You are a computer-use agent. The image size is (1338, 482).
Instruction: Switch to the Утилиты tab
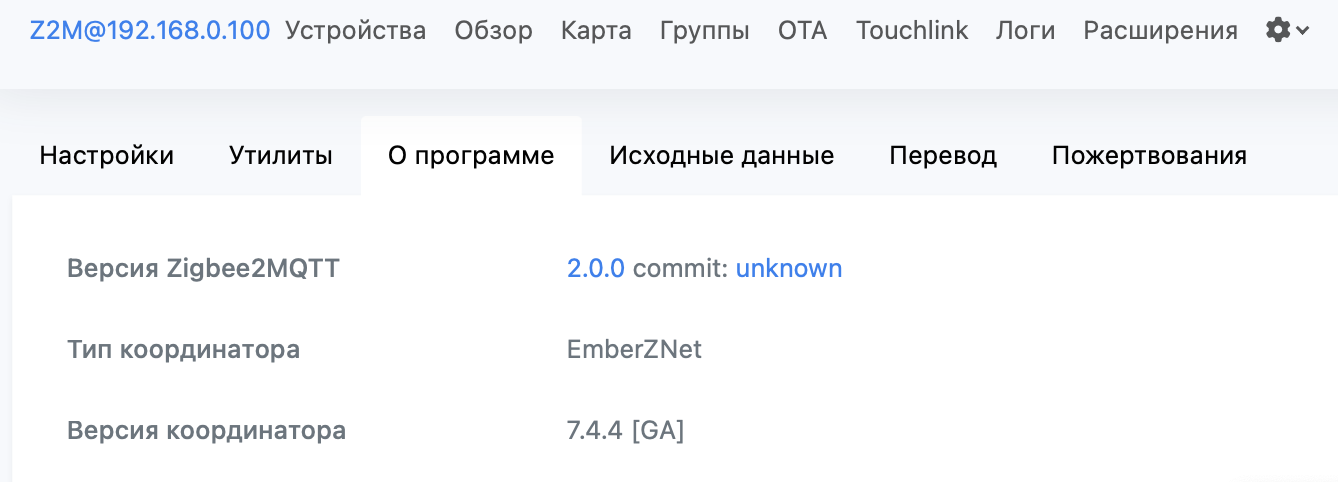coord(281,156)
